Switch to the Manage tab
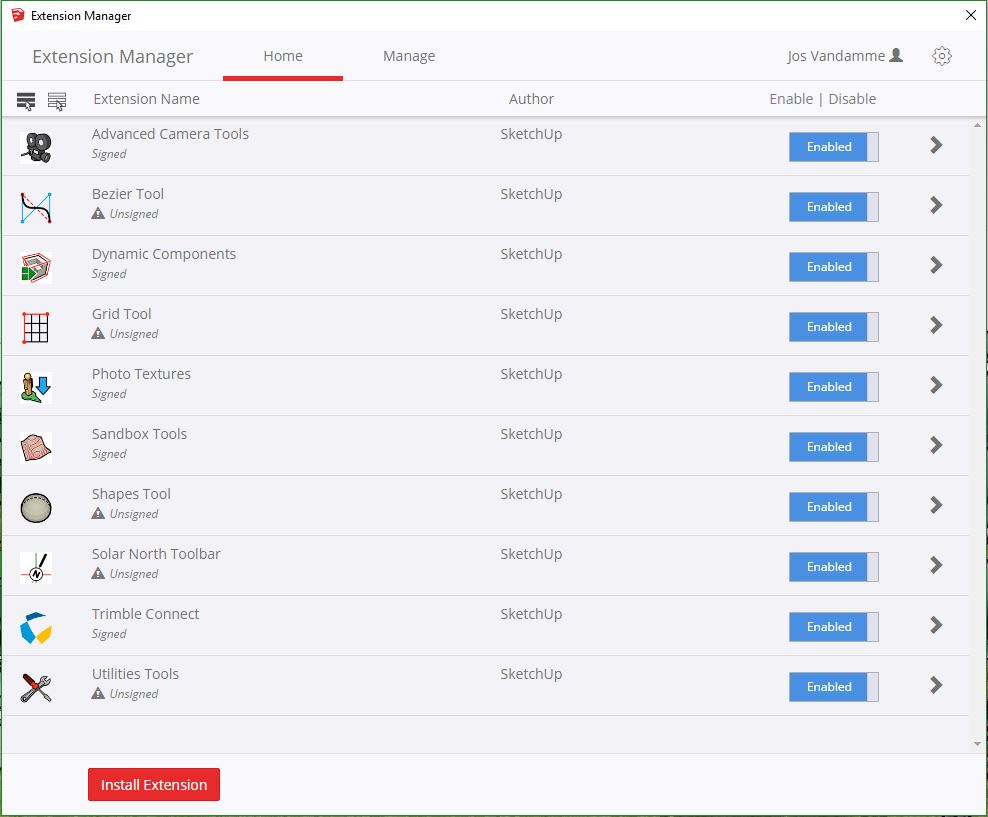Viewport: 988px width, 817px height. pyautogui.click(x=409, y=56)
